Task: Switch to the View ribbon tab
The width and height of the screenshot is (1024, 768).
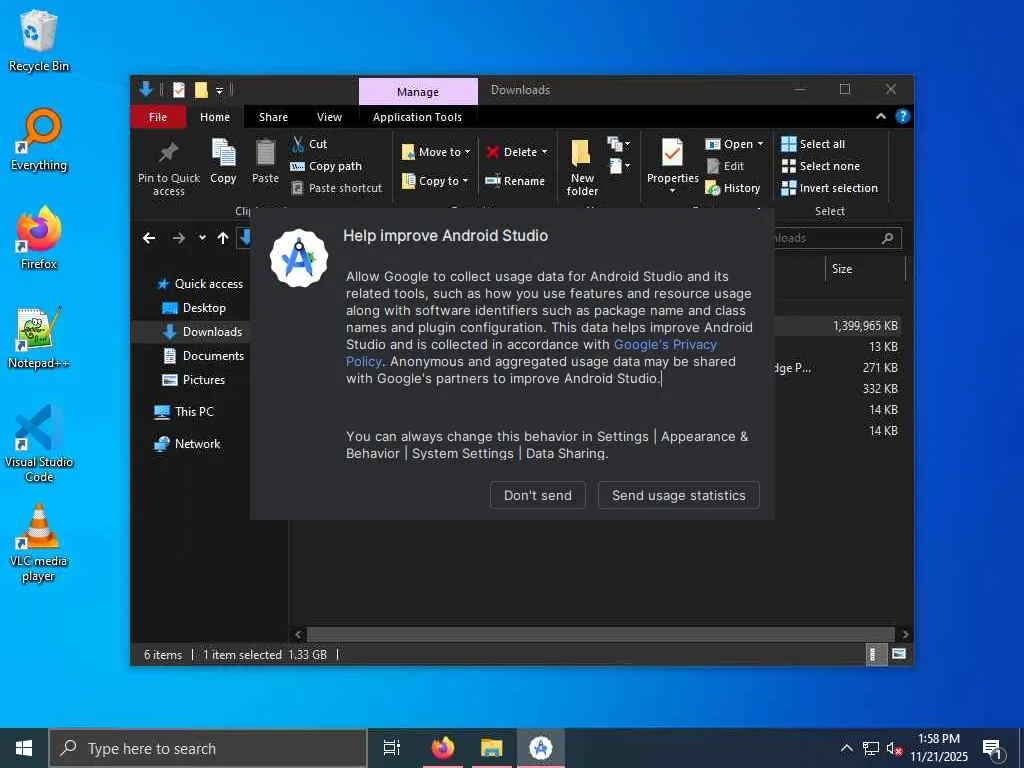Action: click(x=329, y=117)
